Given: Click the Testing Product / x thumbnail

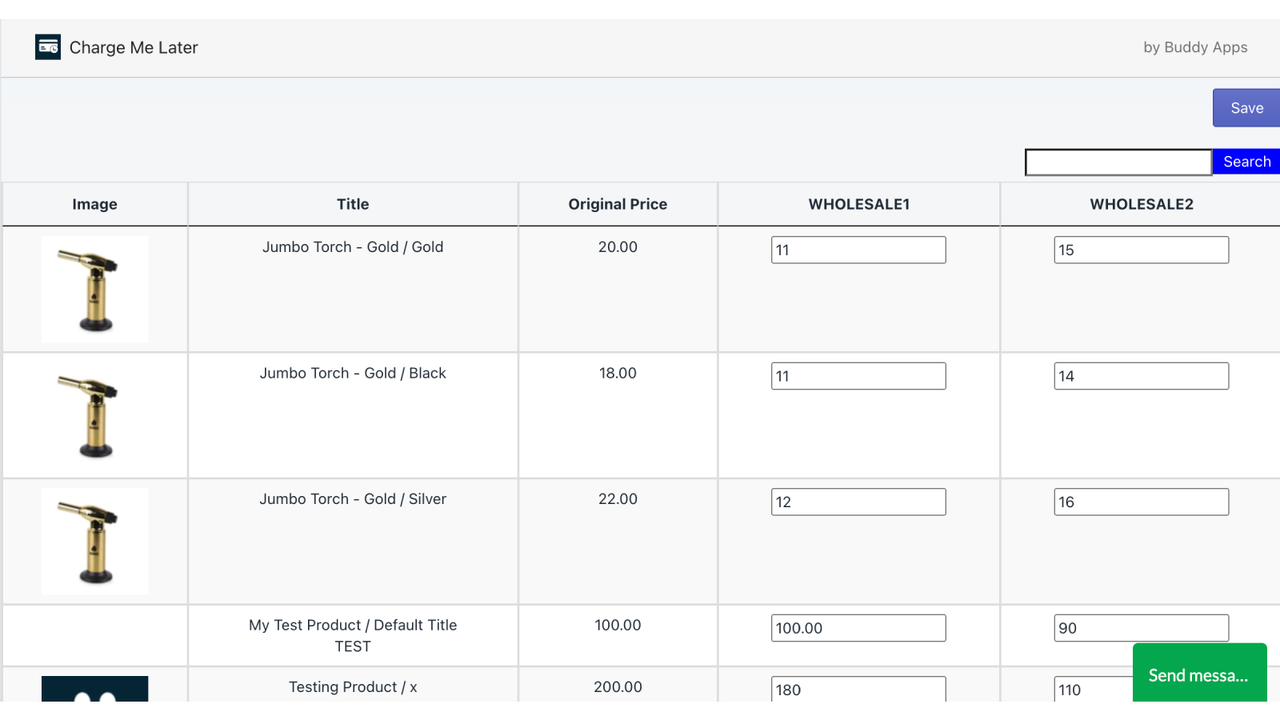Looking at the screenshot, I should (95, 688).
